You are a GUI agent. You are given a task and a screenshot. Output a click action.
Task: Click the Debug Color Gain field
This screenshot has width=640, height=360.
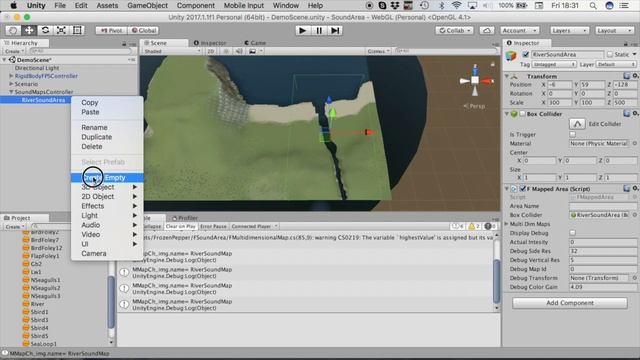602,287
